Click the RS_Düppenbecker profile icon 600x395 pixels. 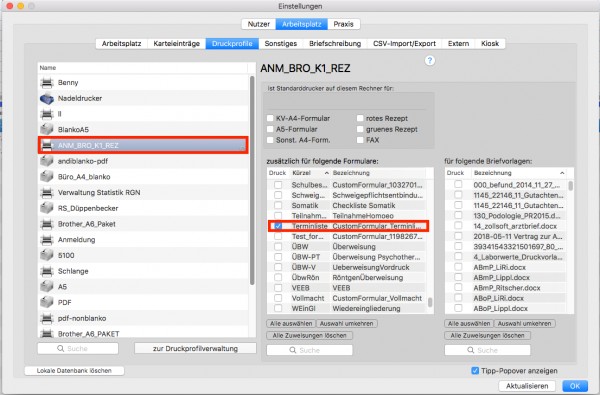pyautogui.click(x=47, y=208)
